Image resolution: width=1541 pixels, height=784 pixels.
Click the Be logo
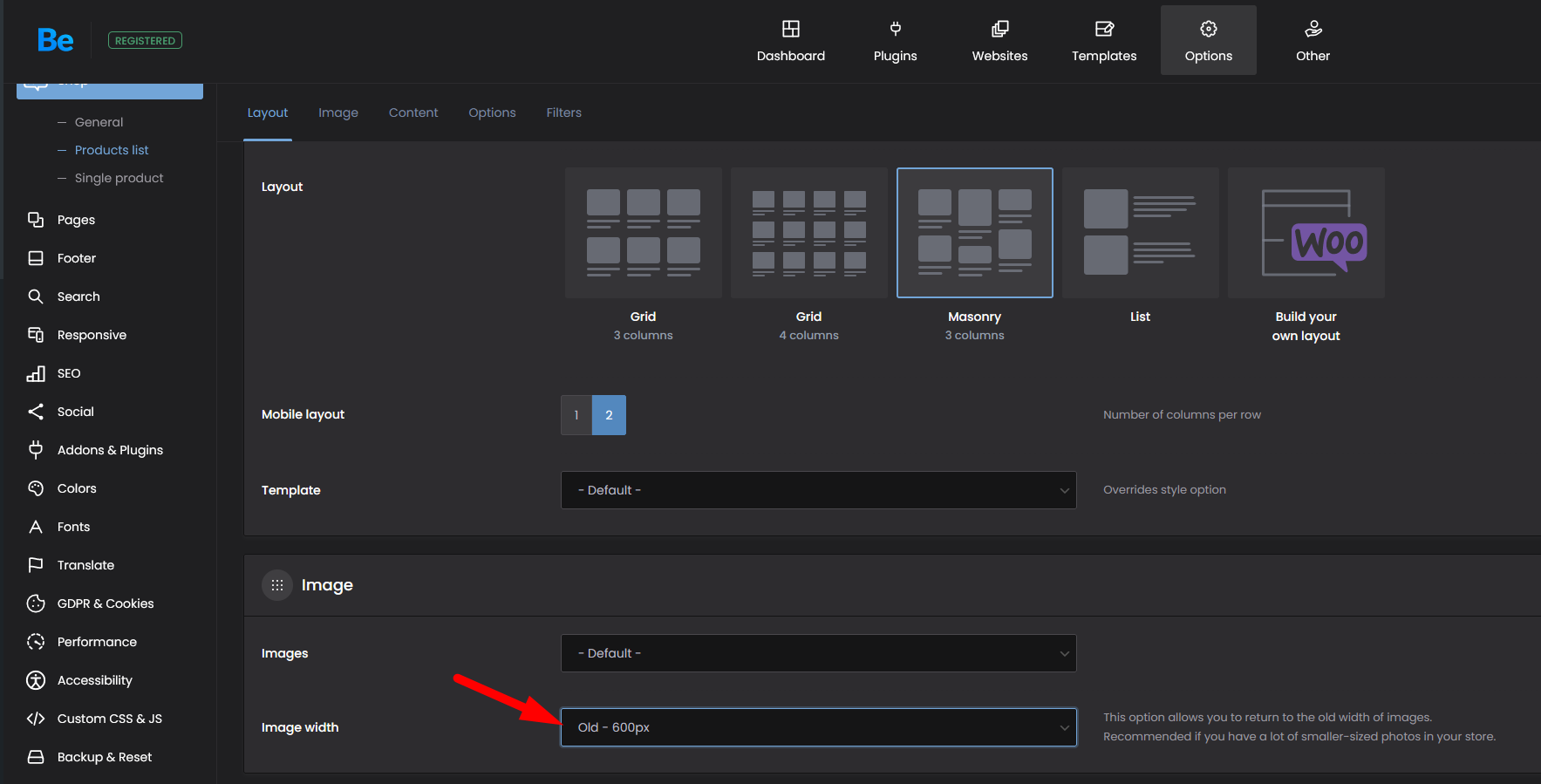click(56, 40)
